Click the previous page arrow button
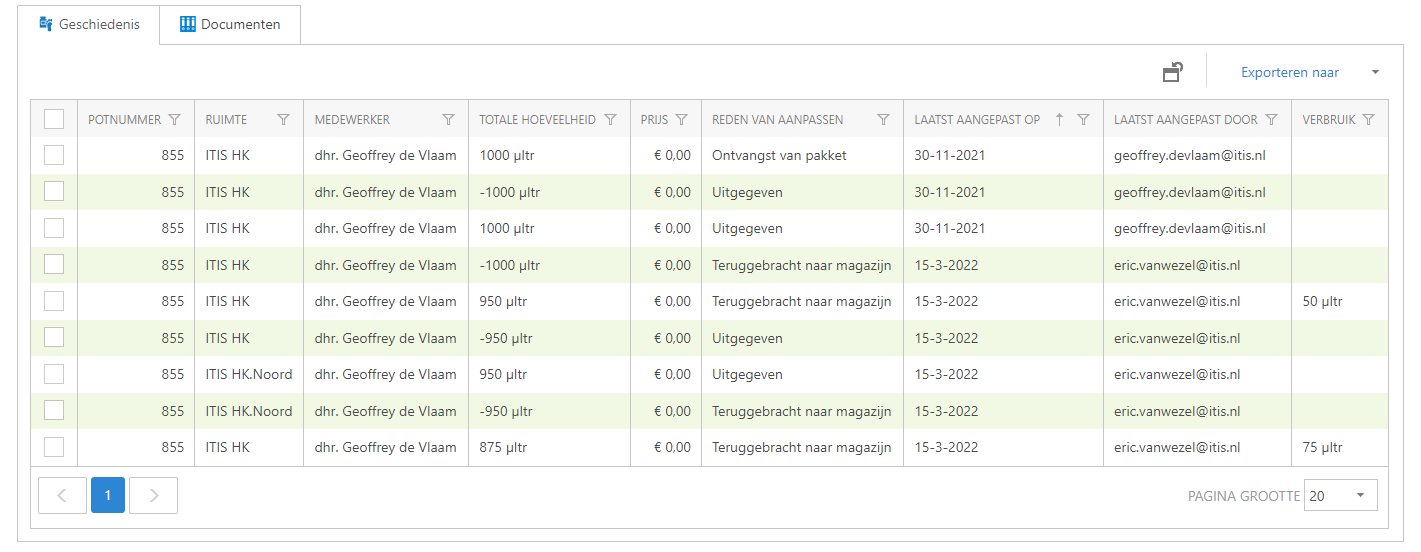1421x552 pixels. coord(62,495)
